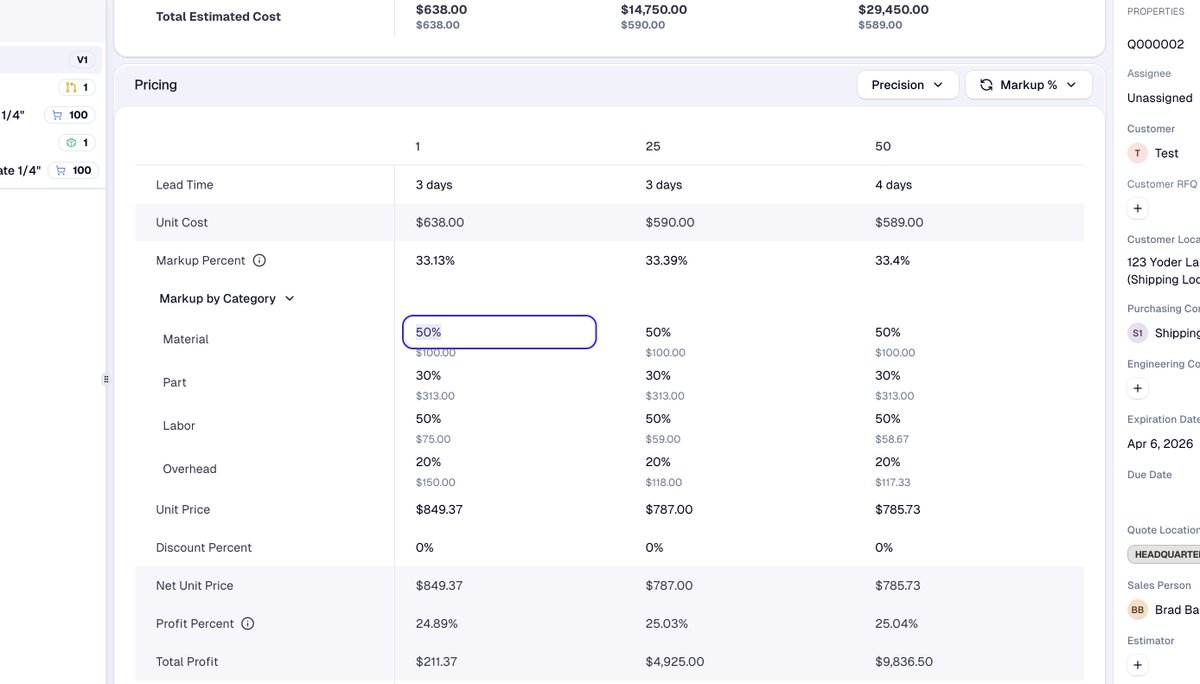The image size is (1200, 684).
Task: Click Discount Percent 0% under quantity 25
Action: coord(655,548)
